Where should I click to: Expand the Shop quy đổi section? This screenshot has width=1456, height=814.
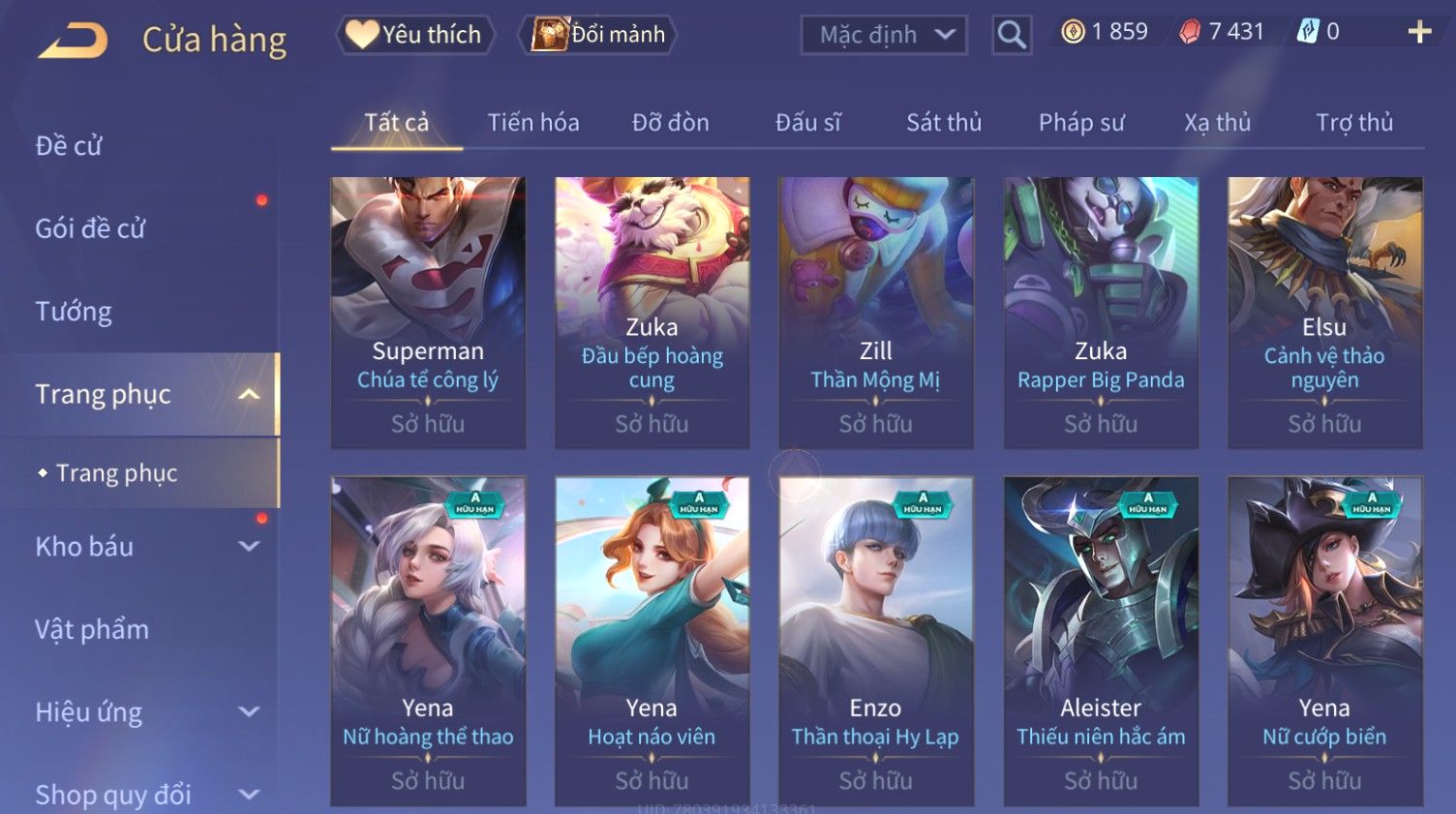pyautogui.click(x=249, y=795)
